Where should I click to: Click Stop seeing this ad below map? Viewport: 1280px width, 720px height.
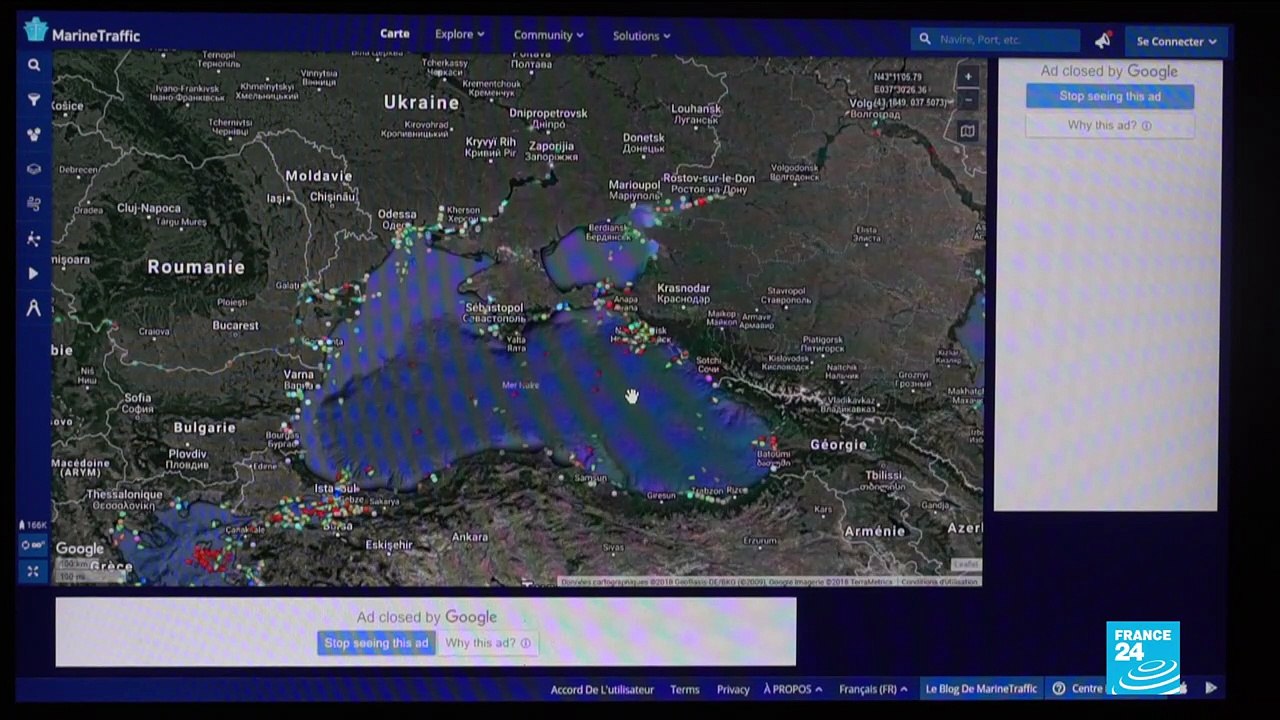[376, 643]
